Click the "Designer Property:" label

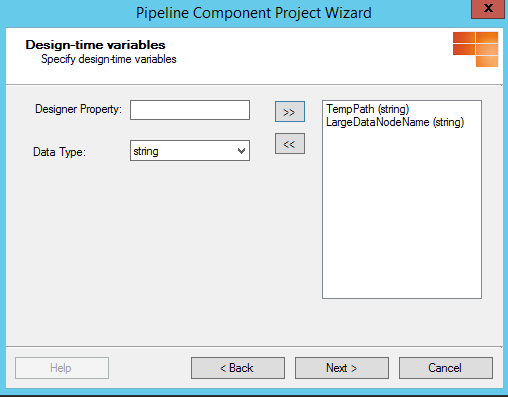tap(78, 109)
